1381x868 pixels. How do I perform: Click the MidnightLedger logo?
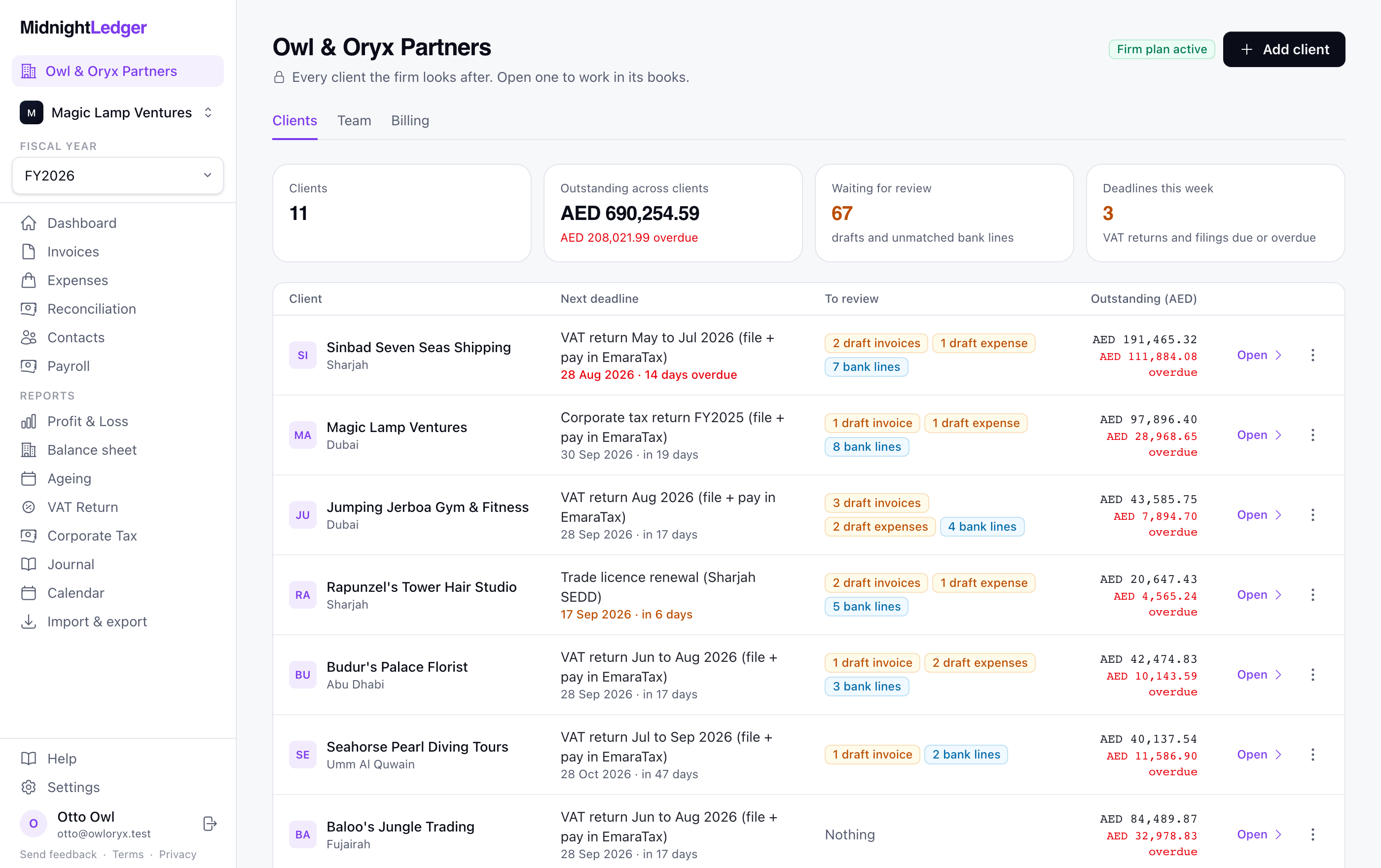click(x=84, y=28)
